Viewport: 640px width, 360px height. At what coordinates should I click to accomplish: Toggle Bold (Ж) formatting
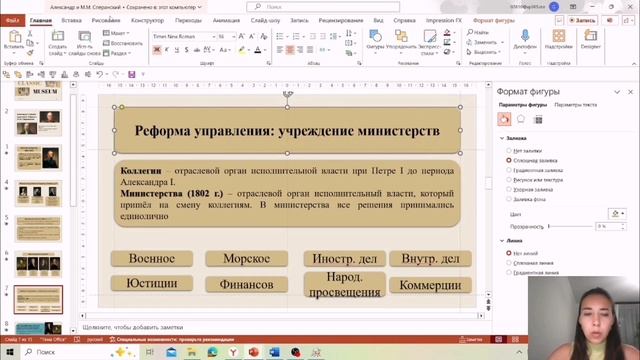point(157,50)
